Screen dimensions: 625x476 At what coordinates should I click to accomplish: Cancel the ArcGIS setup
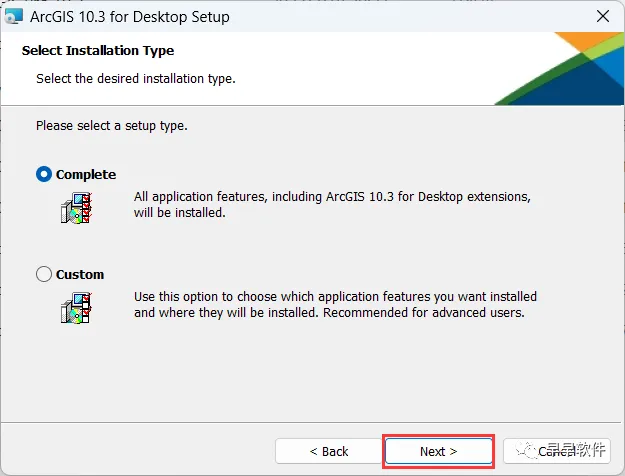[x=556, y=451]
